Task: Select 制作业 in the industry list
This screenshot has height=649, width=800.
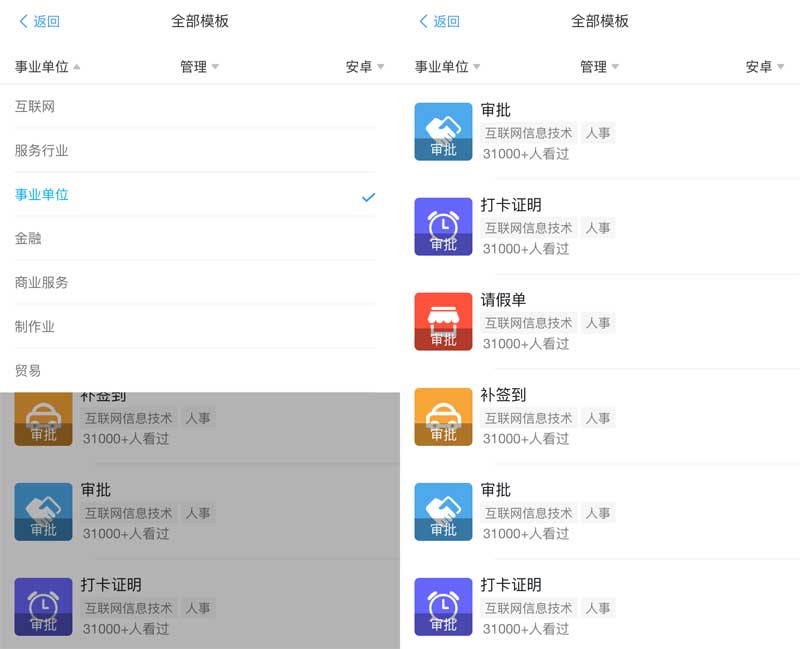Action: point(195,327)
